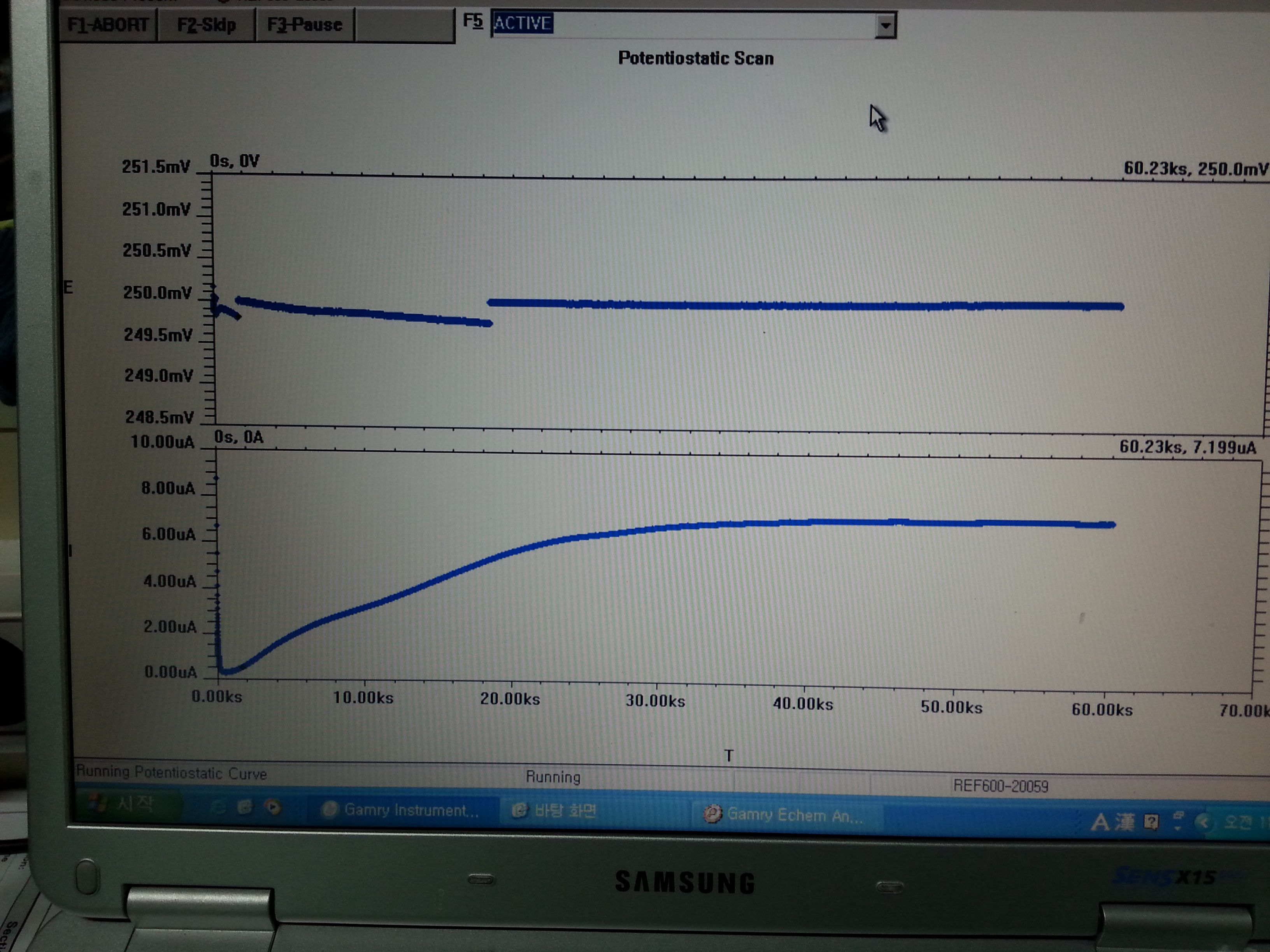The height and width of the screenshot is (952, 1270).
Task: Open Windows Media Player quick launch icon
Action: [272, 808]
